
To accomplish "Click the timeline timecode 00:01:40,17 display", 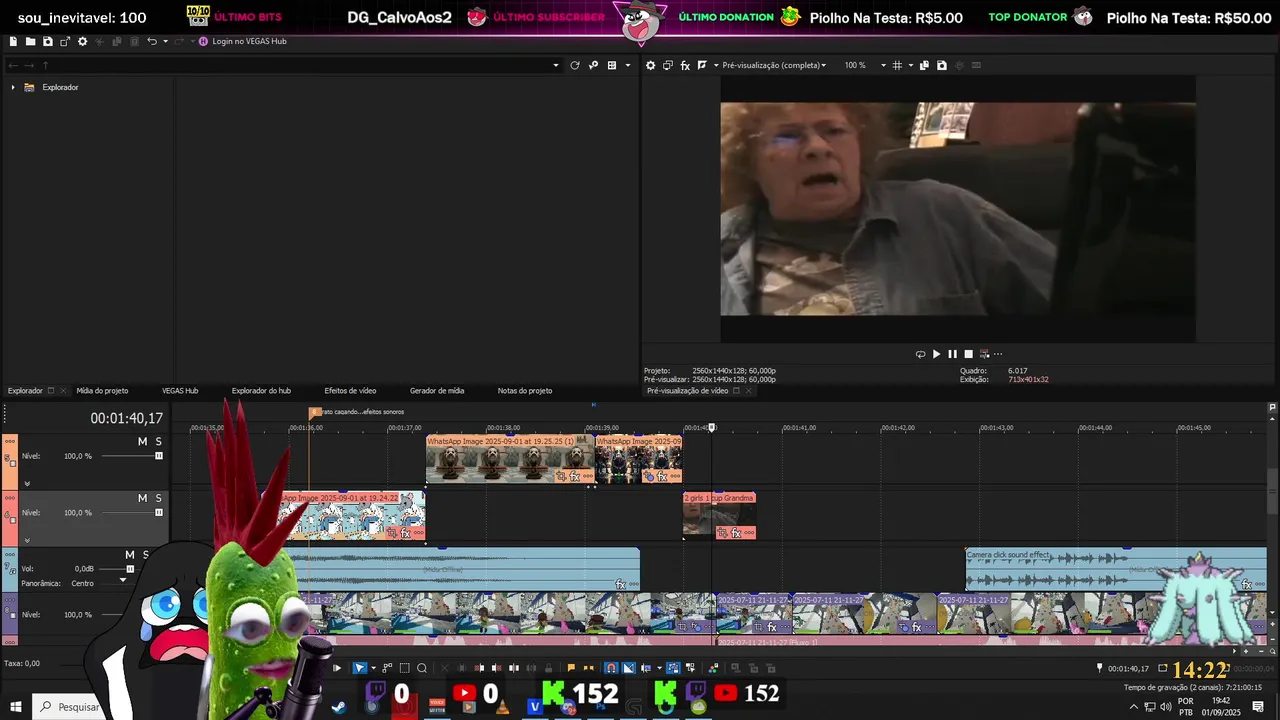I will [126, 419].
